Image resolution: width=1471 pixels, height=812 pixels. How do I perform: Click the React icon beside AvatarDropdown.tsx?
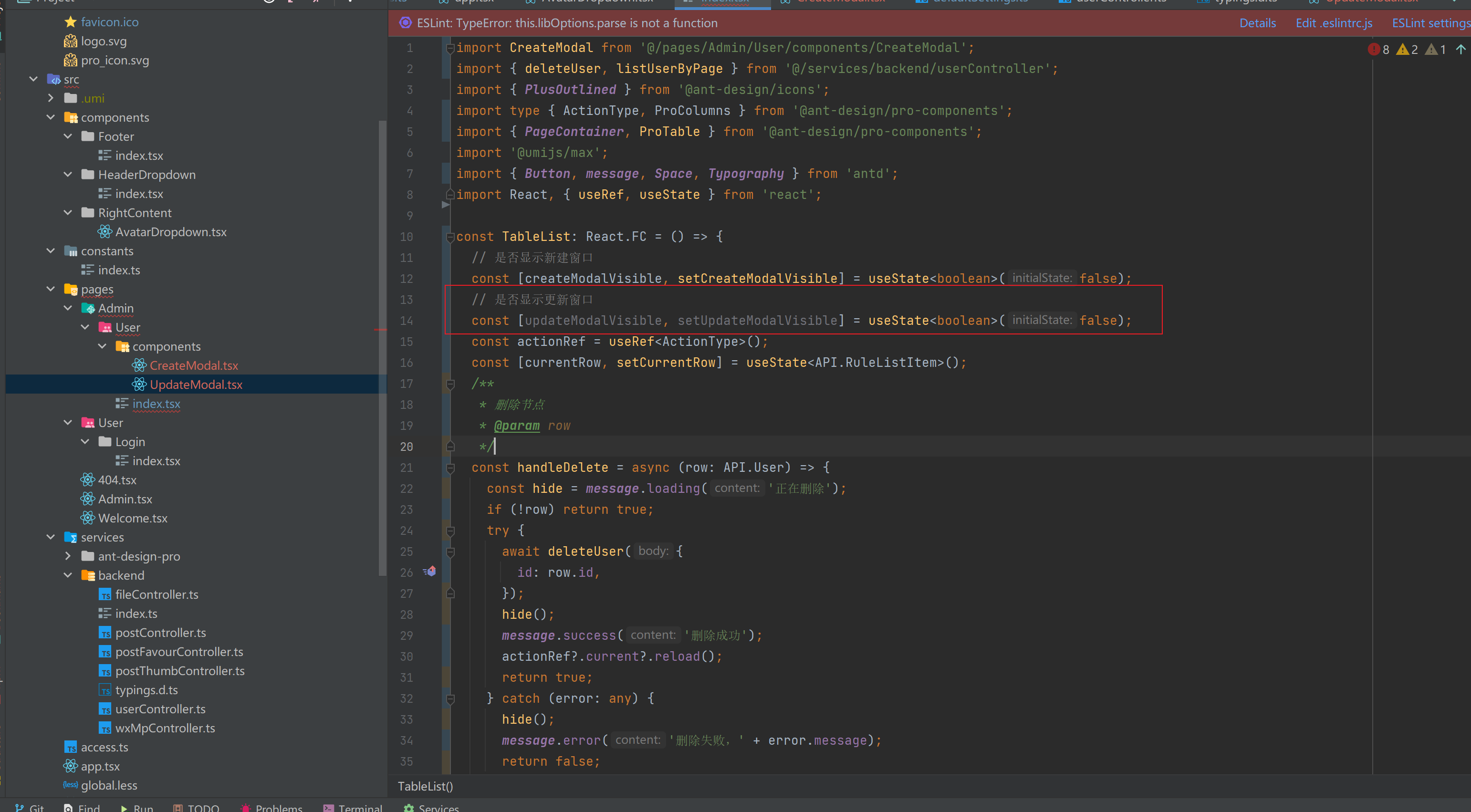click(104, 232)
